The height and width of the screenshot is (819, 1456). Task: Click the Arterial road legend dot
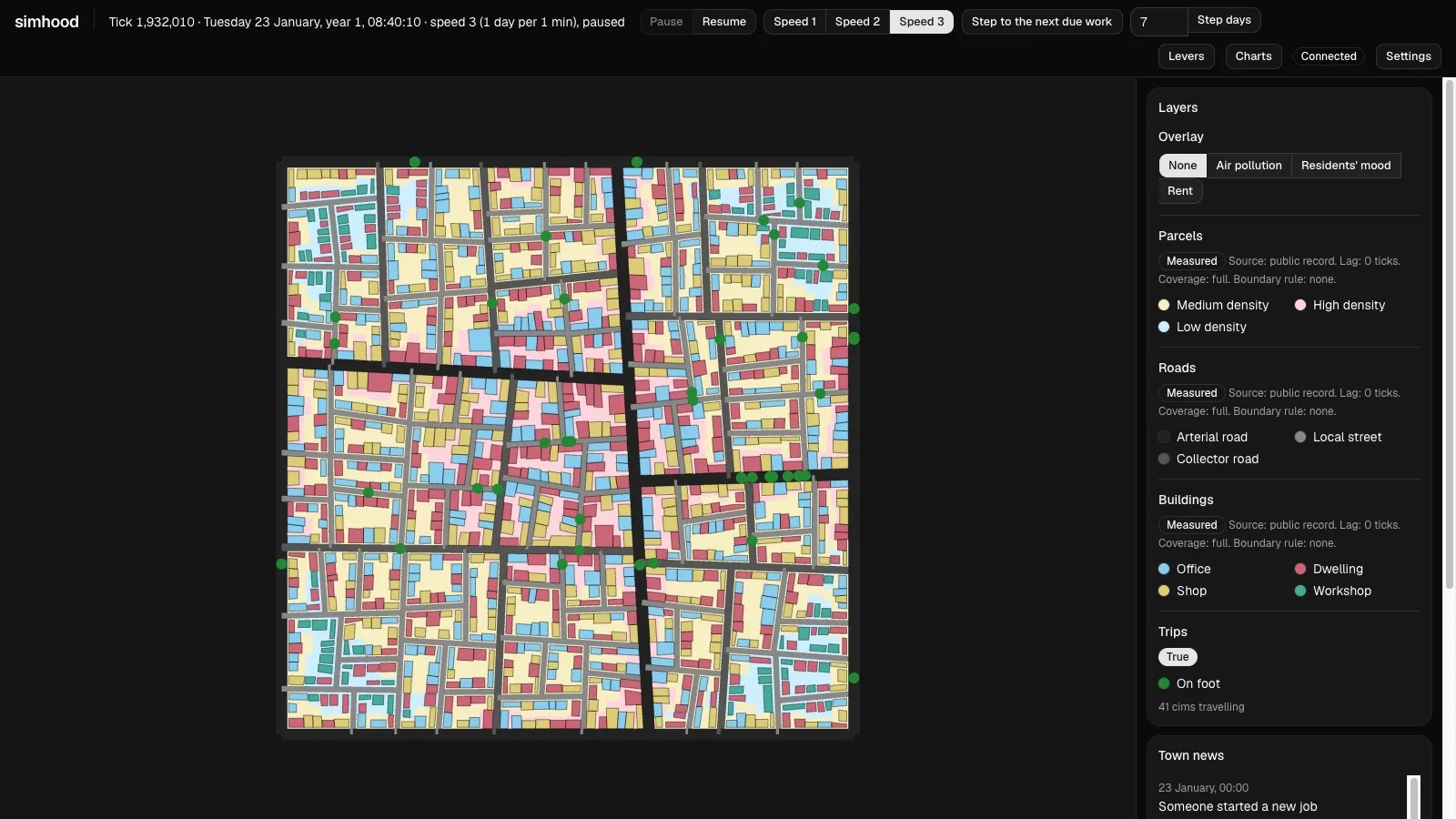pos(1164,438)
